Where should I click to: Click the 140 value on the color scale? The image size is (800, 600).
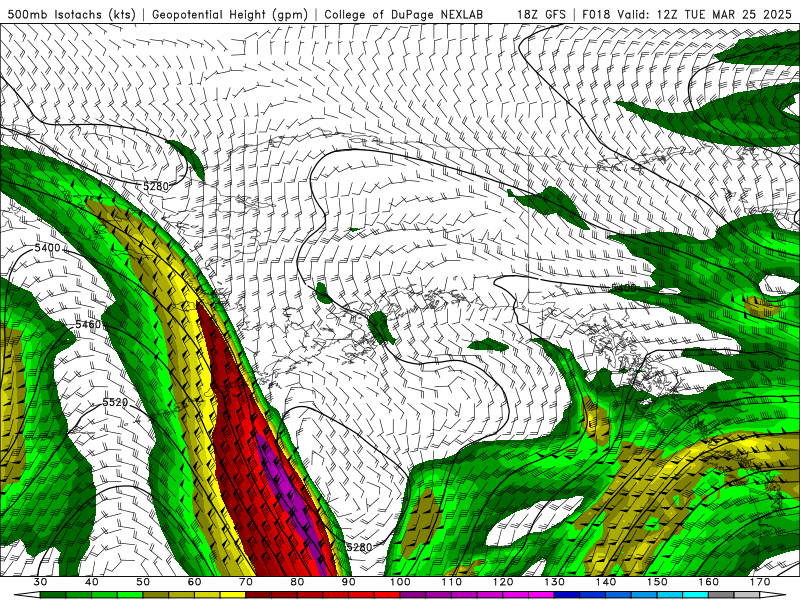pos(606,582)
